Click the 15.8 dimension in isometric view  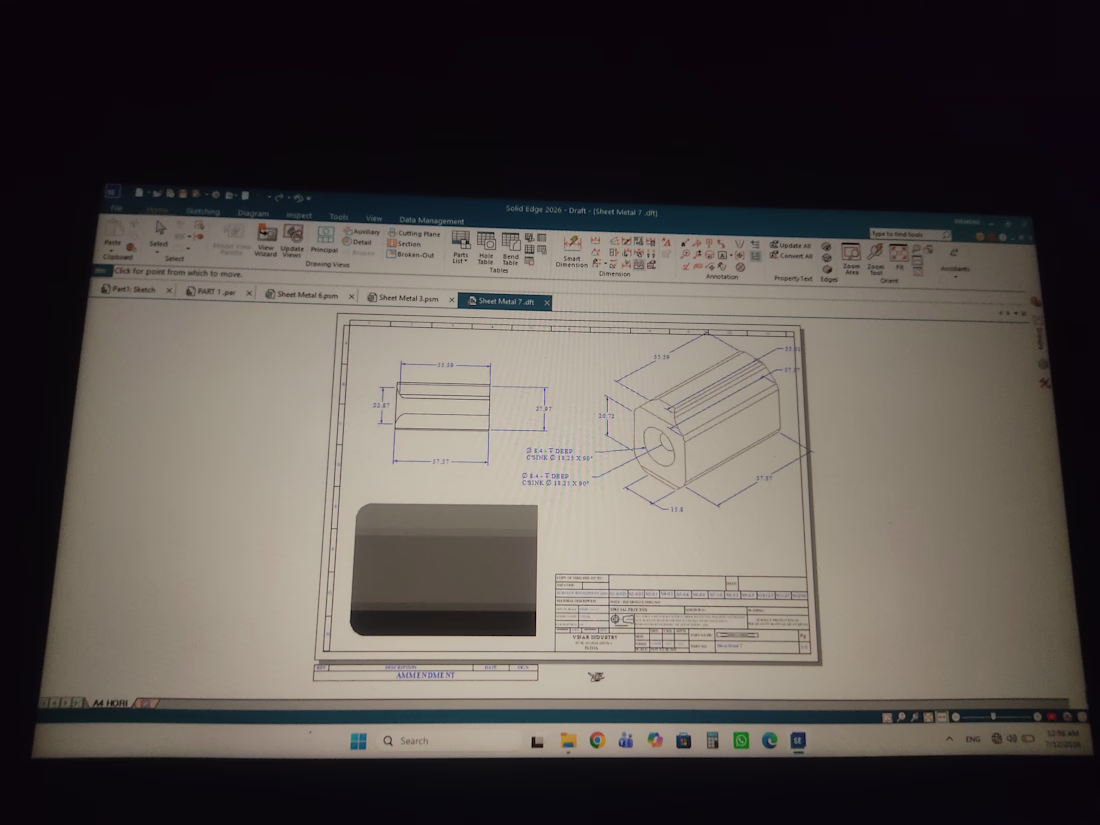(676, 509)
